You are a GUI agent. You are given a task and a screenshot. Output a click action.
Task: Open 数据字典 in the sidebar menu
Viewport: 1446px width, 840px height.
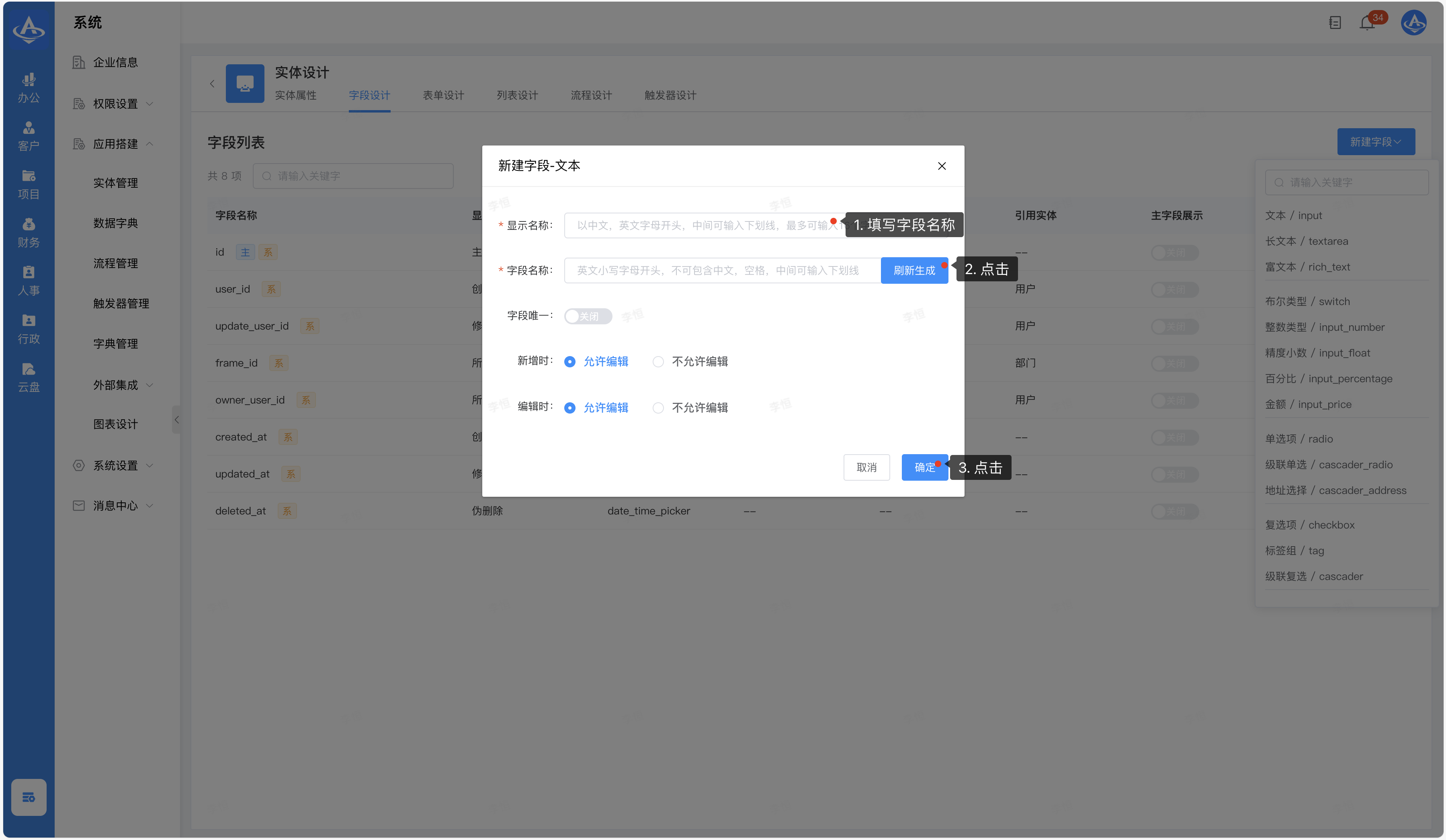(115, 223)
